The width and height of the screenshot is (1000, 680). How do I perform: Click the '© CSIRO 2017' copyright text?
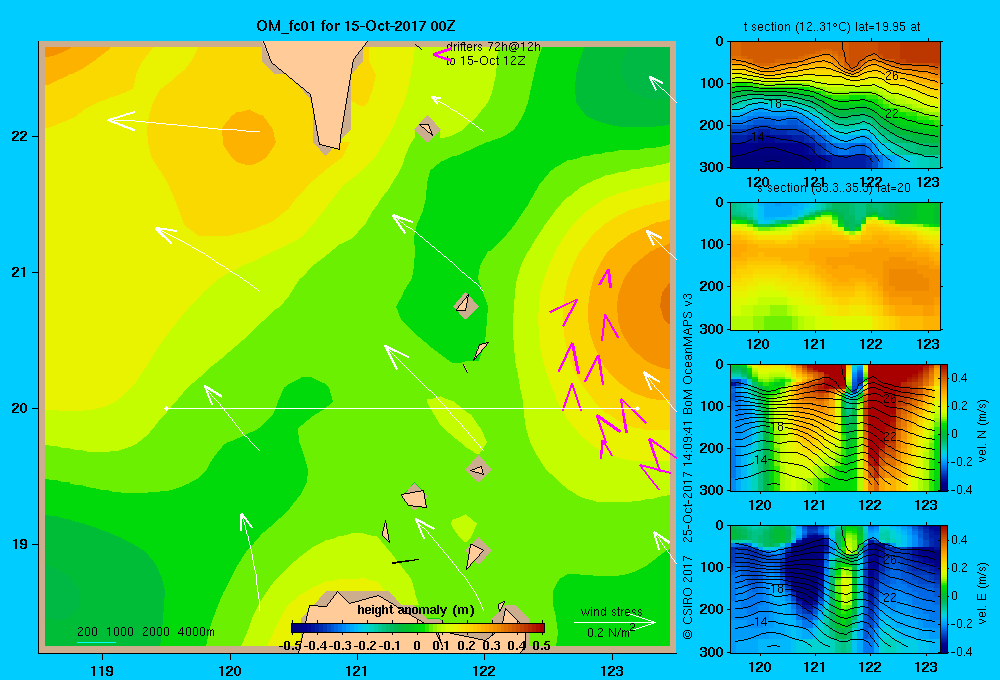tap(688, 597)
